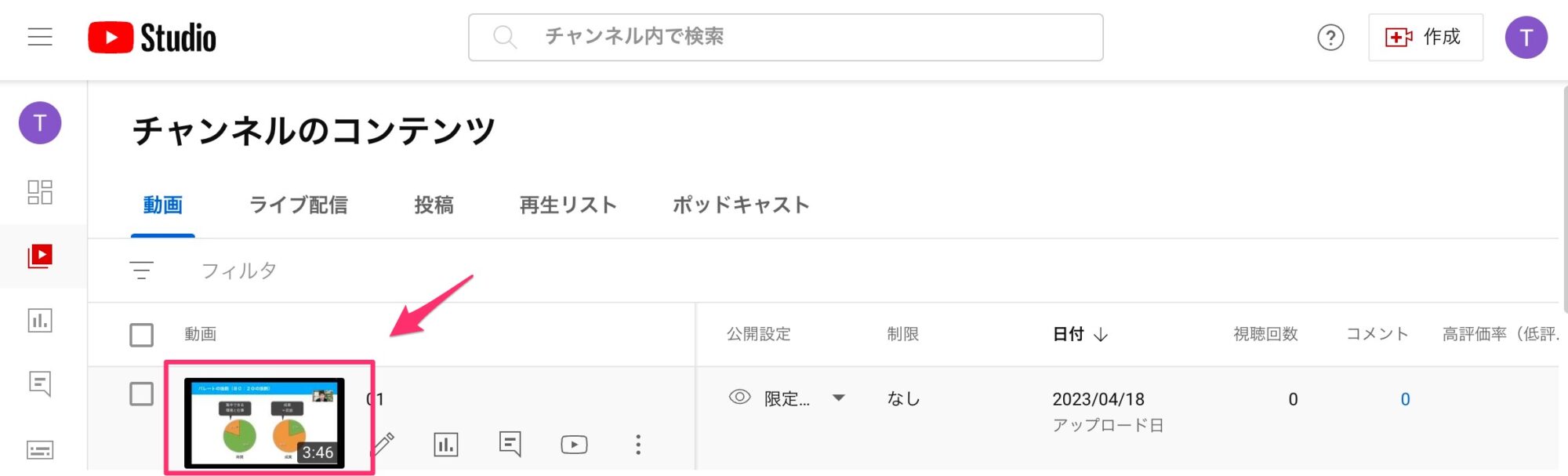The width and height of the screenshot is (1568, 476).
Task: Click the 作成 create button
Action: (x=1425, y=37)
